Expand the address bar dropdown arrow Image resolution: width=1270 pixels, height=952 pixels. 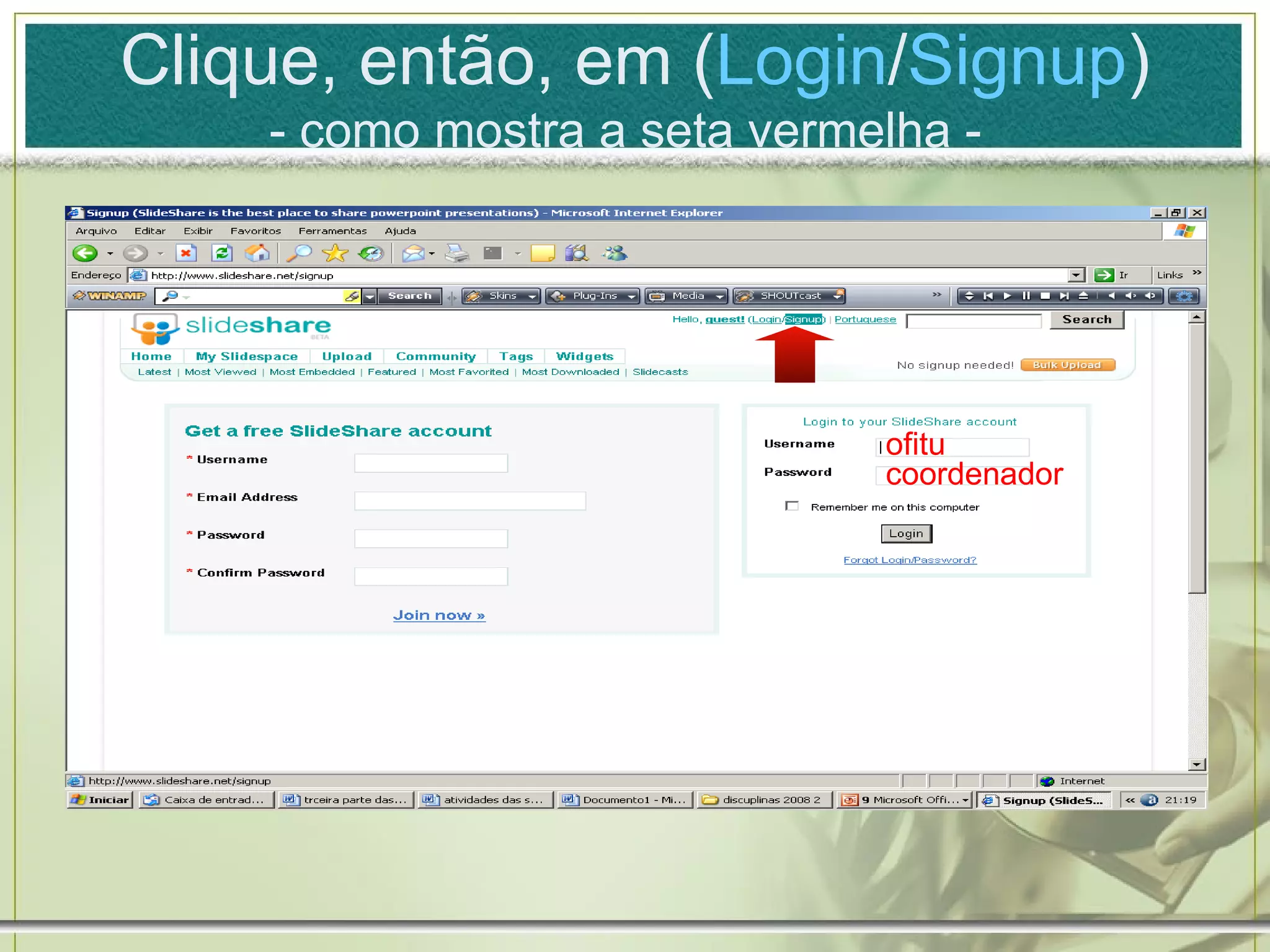1077,275
